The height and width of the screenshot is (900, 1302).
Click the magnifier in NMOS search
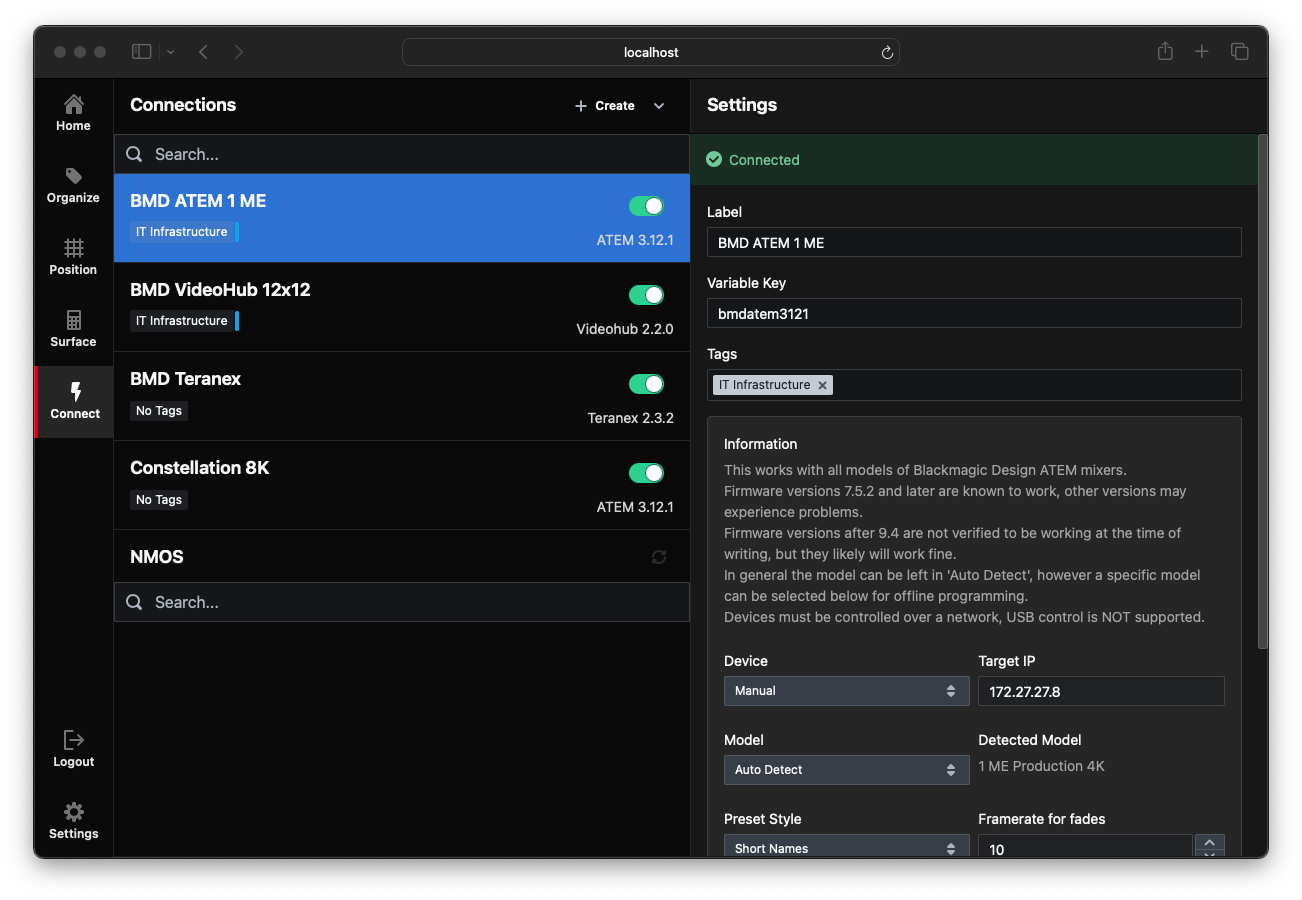point(134,602)
